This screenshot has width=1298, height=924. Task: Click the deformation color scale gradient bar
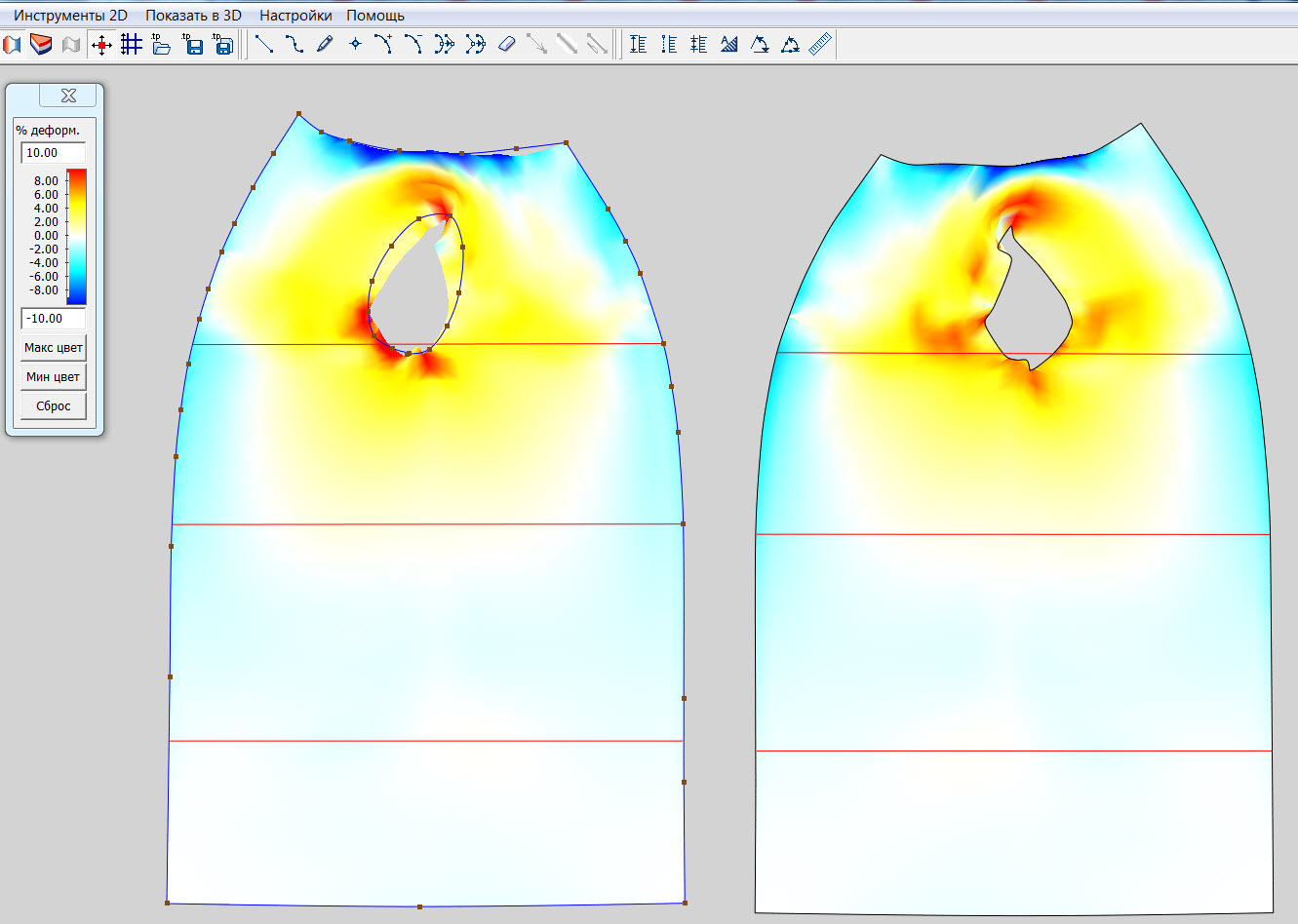76,237
